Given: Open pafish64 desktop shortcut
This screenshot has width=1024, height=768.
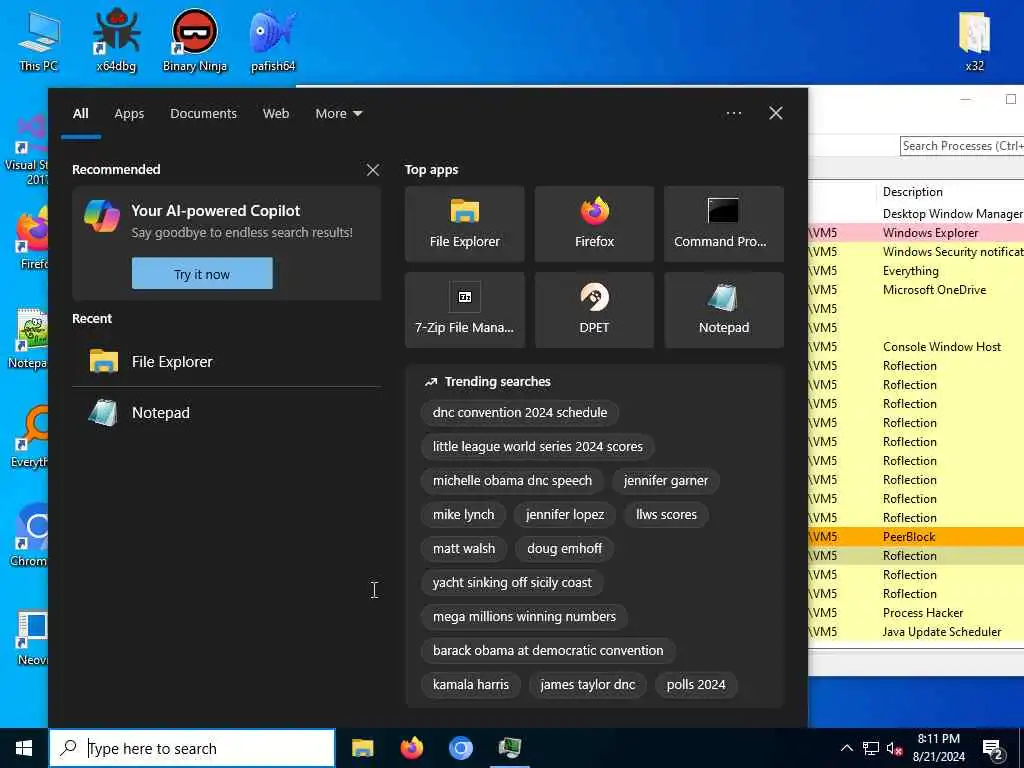Looking at the screenshot, I should [x=273, y=39].
